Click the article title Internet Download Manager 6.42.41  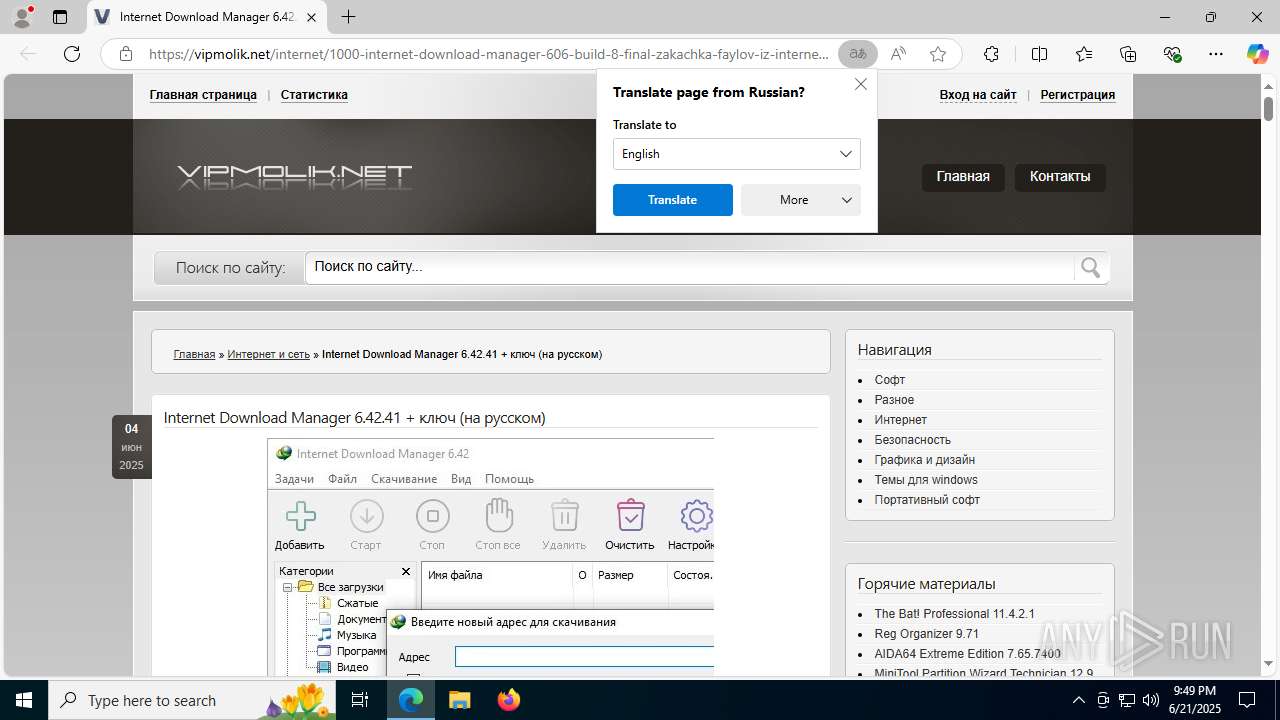tap(355, 418)
